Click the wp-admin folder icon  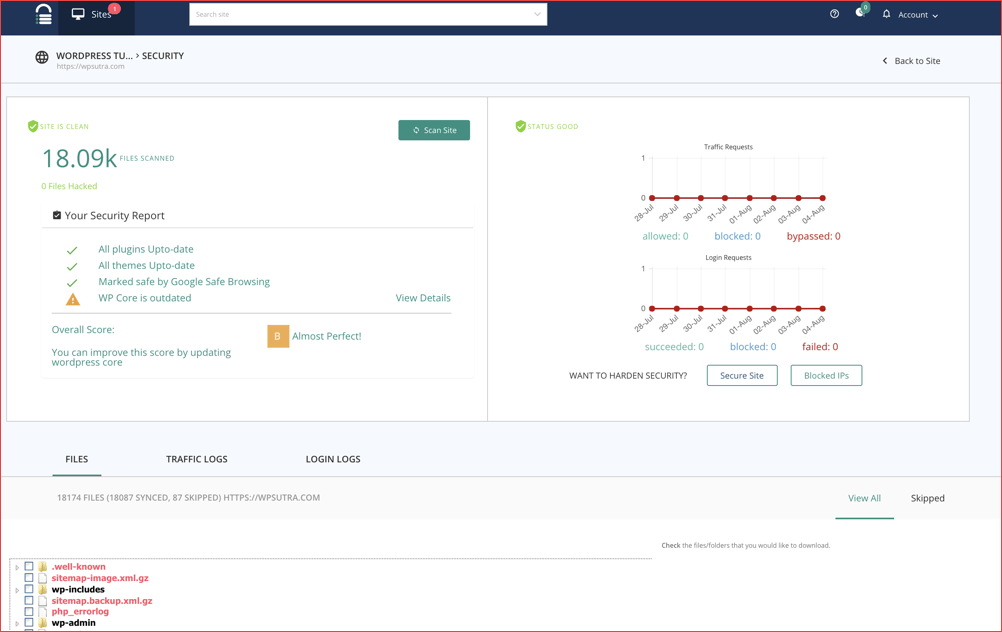click(43, 622)
